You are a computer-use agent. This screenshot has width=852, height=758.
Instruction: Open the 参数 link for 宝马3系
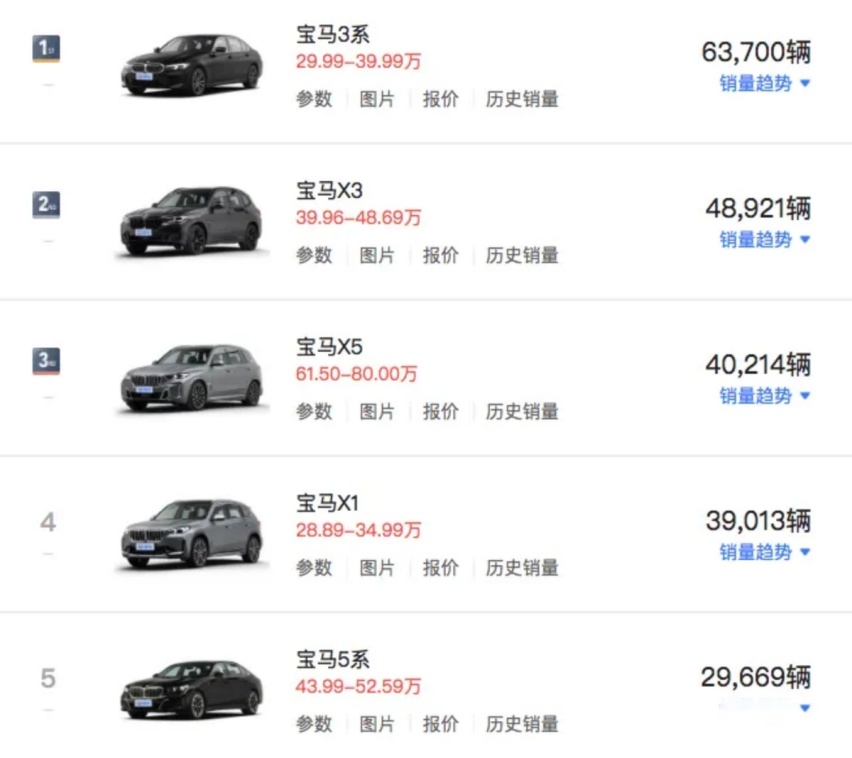tap(314, 99)
